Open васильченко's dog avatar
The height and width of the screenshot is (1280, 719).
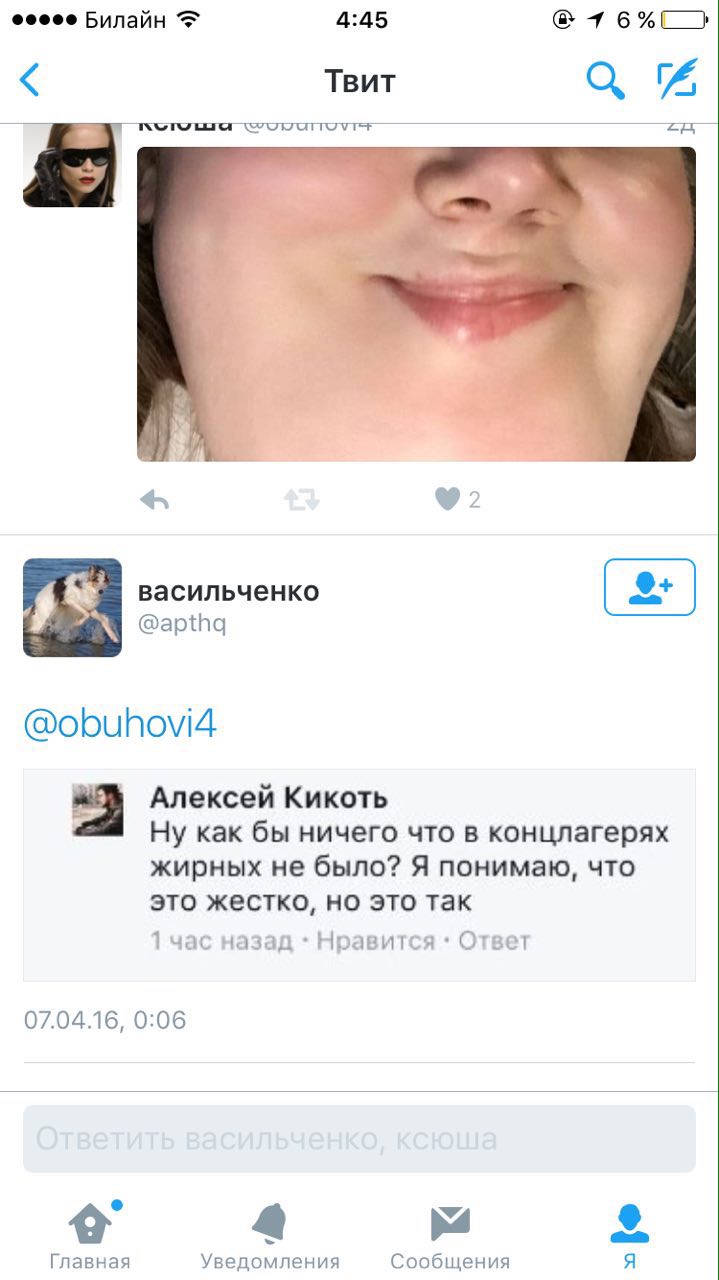coord(72,608)
